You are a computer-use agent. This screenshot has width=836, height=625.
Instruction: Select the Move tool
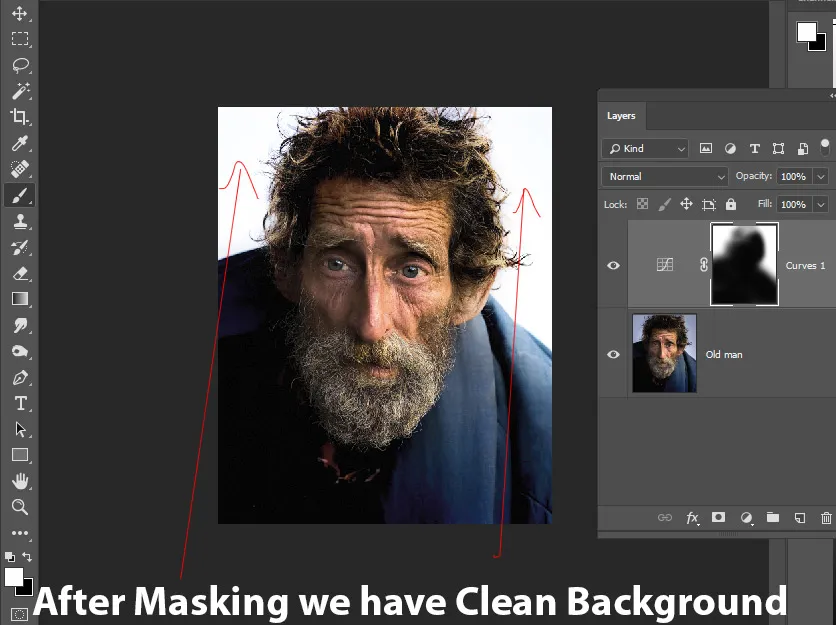coord(20,13)
